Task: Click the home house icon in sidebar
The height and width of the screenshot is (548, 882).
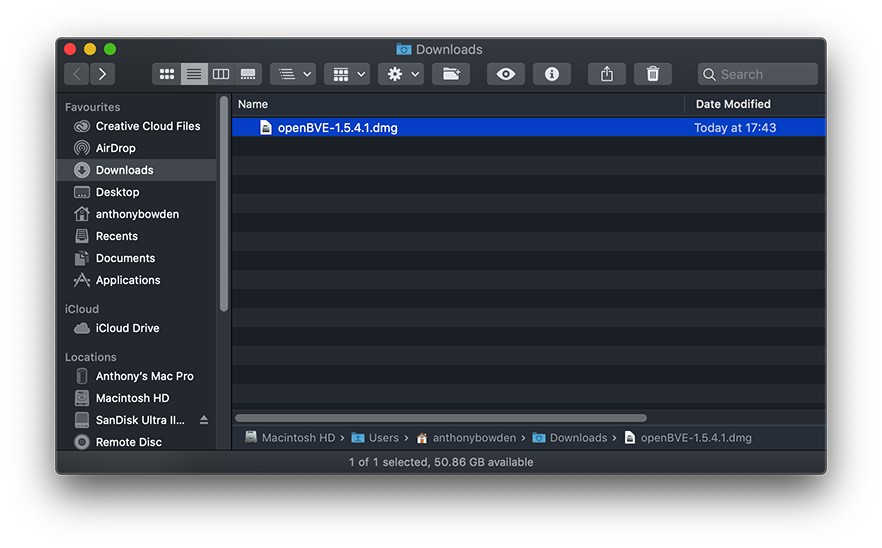Action: click(82, 214)
